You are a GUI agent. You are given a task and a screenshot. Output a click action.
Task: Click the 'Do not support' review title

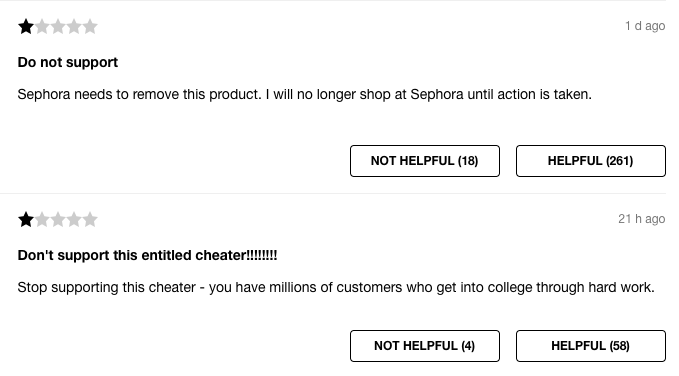68,62
